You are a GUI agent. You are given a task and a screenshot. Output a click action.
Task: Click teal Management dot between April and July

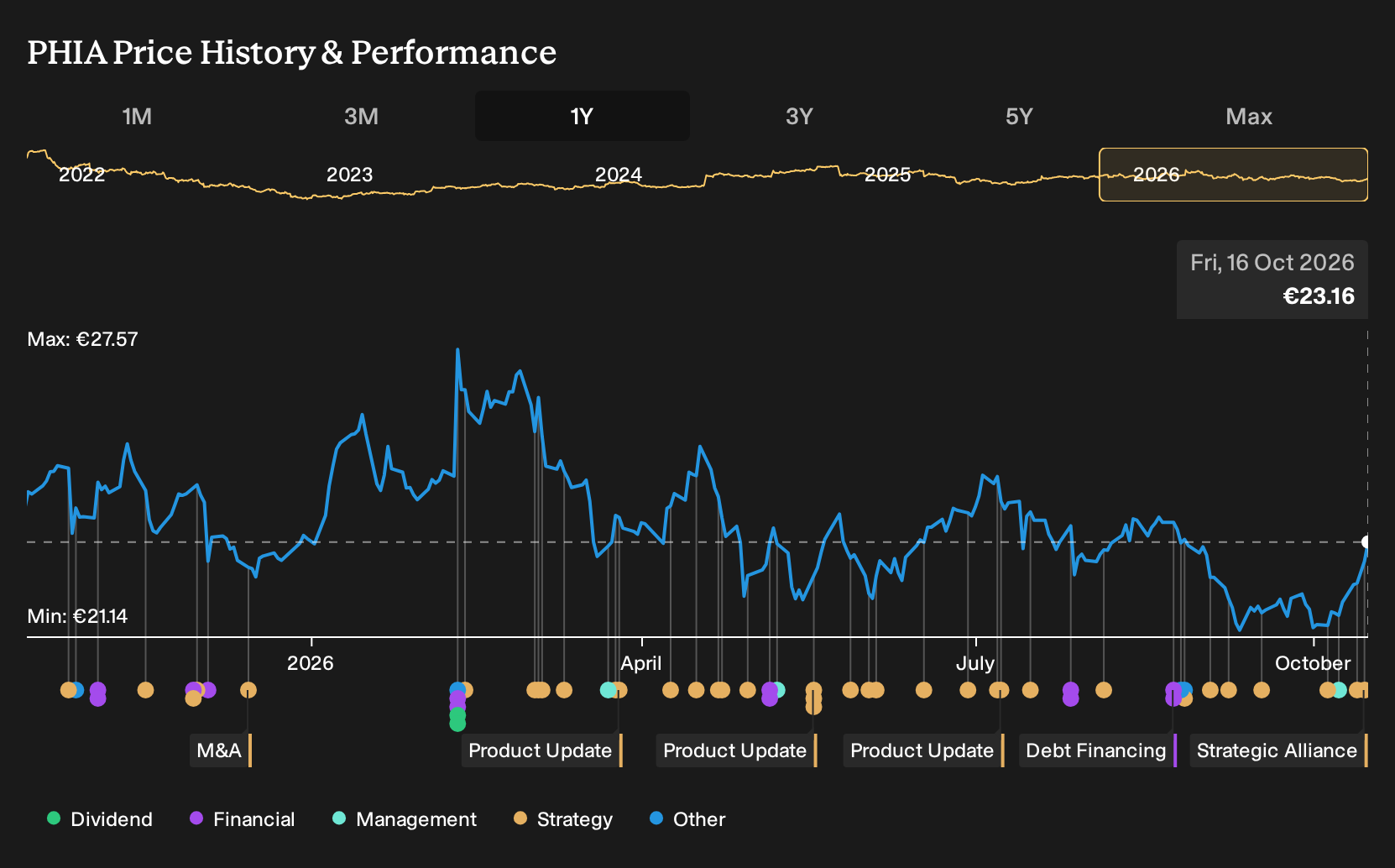point(778,690)
